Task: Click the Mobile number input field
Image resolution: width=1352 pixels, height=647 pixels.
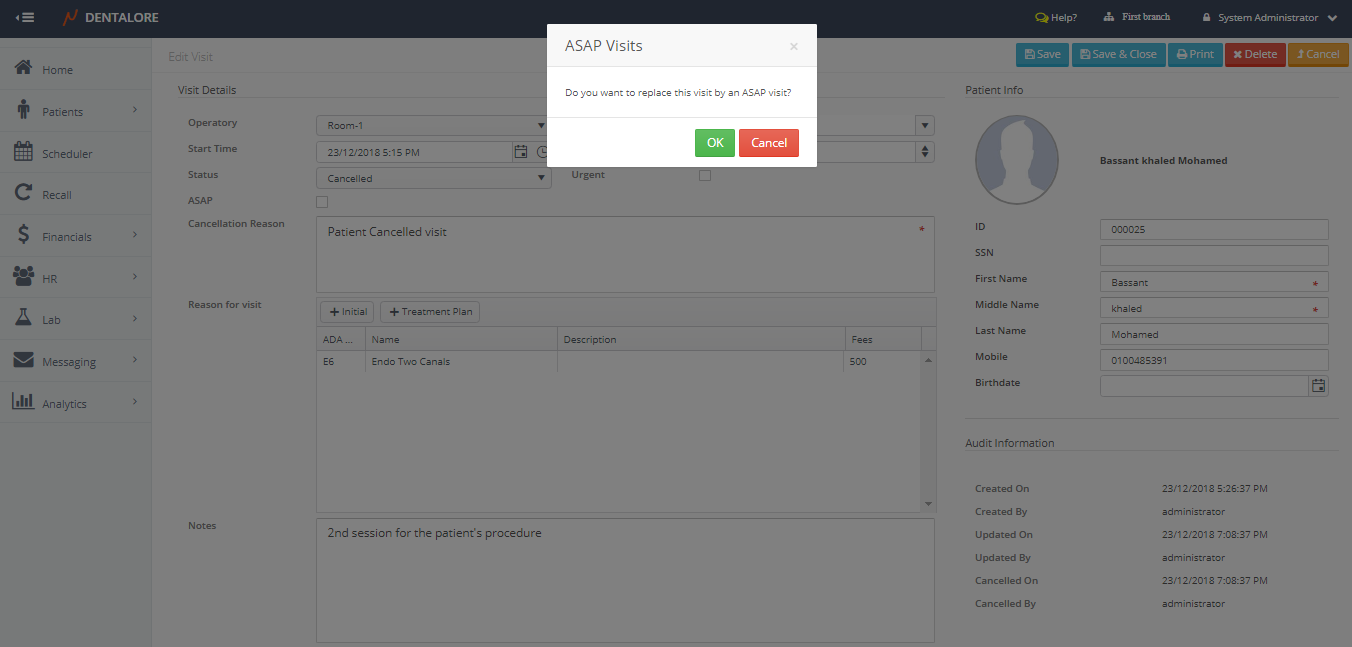Action: point(1213,360)
